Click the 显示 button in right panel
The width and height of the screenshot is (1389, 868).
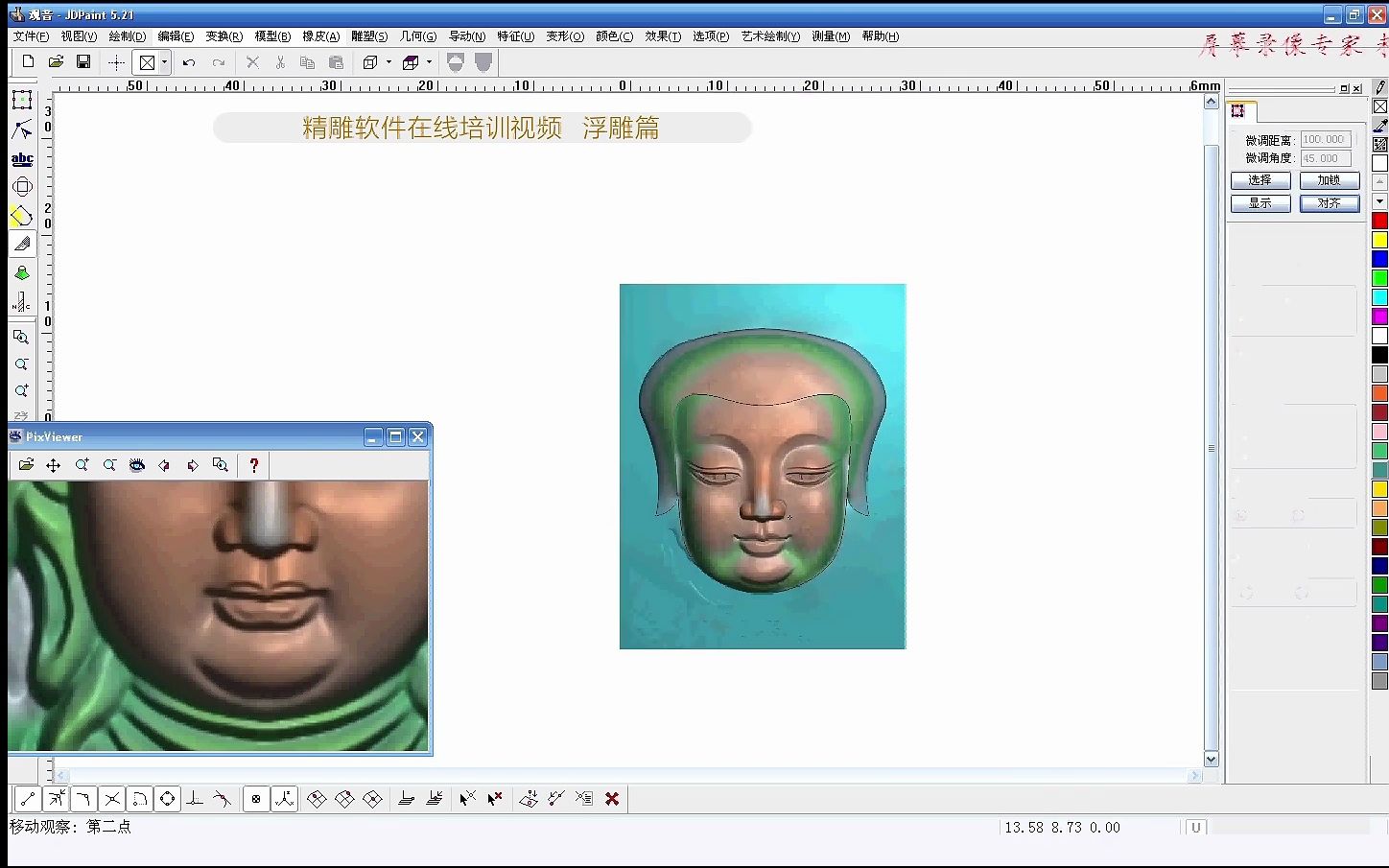1260,203
